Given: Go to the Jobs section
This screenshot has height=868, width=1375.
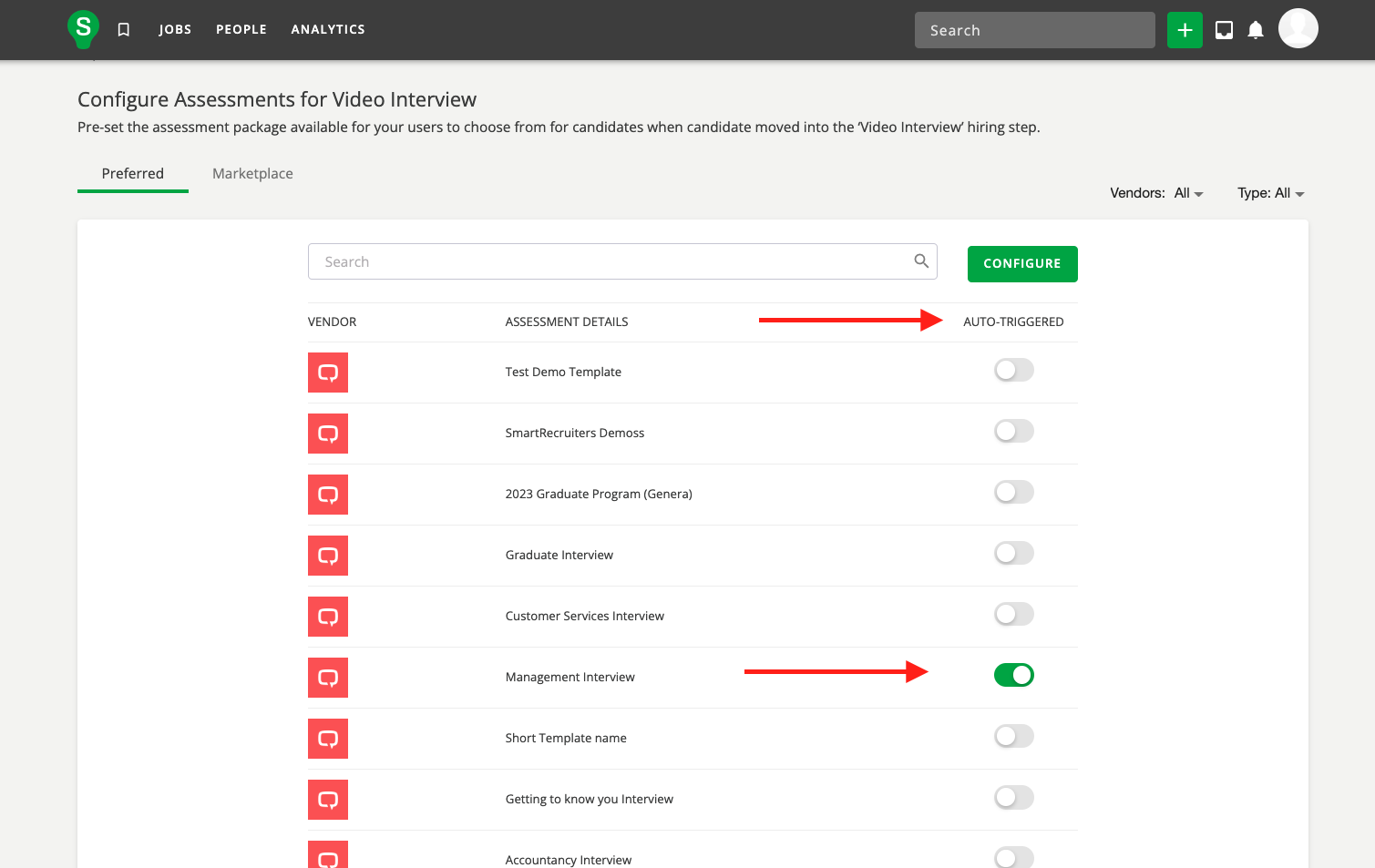Looking at the screenshot, I should pyautogui.click(x=175, y=30).
